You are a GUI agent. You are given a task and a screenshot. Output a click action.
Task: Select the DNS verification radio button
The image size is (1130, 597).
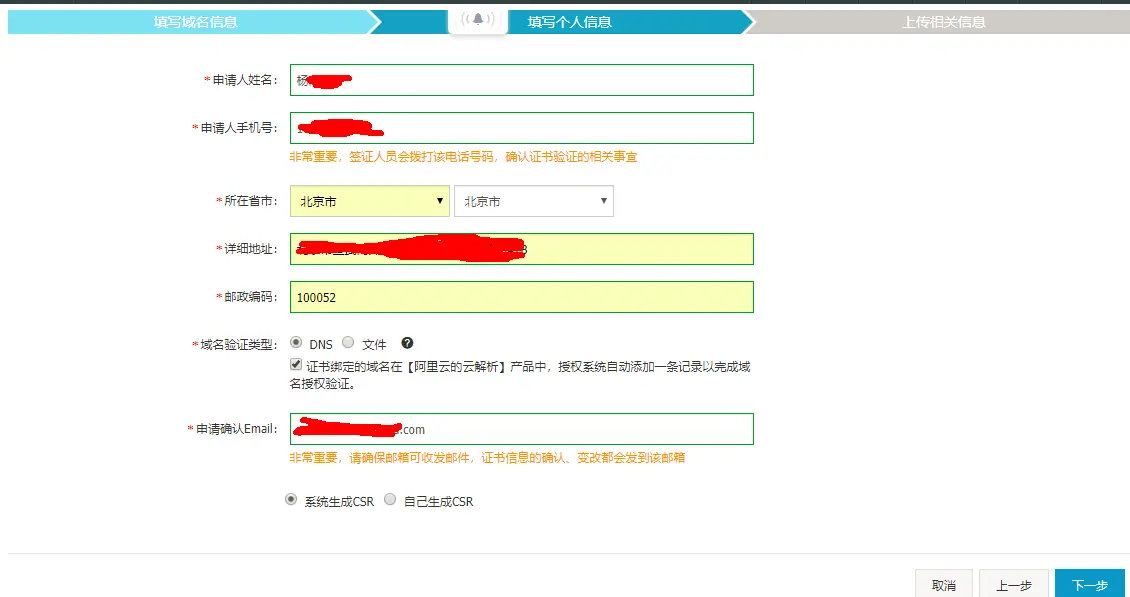coord(296,342)
